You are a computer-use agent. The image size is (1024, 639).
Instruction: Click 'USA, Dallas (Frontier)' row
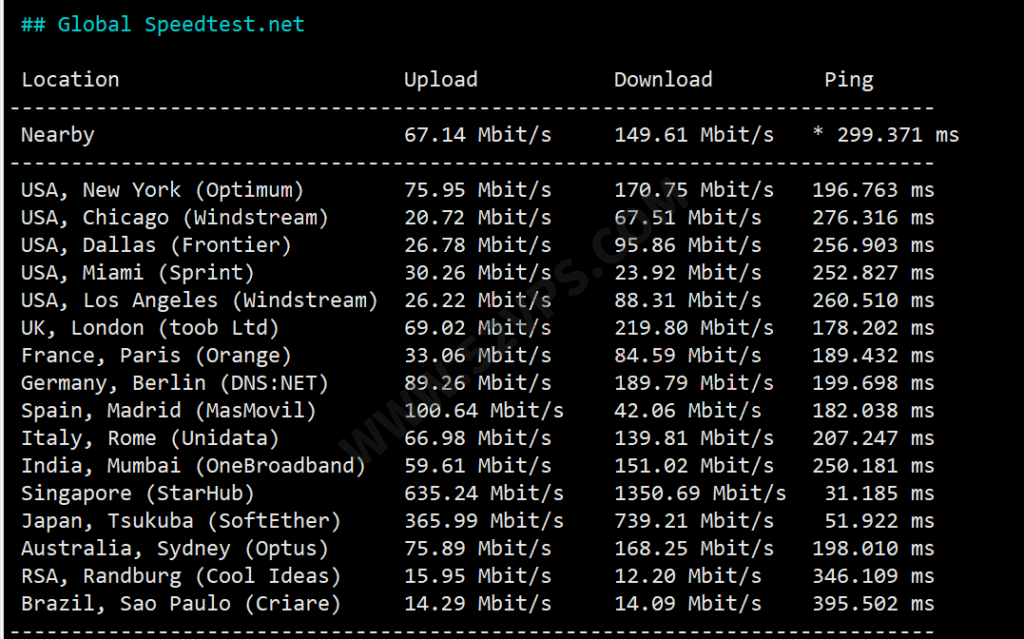coord(156,245)
